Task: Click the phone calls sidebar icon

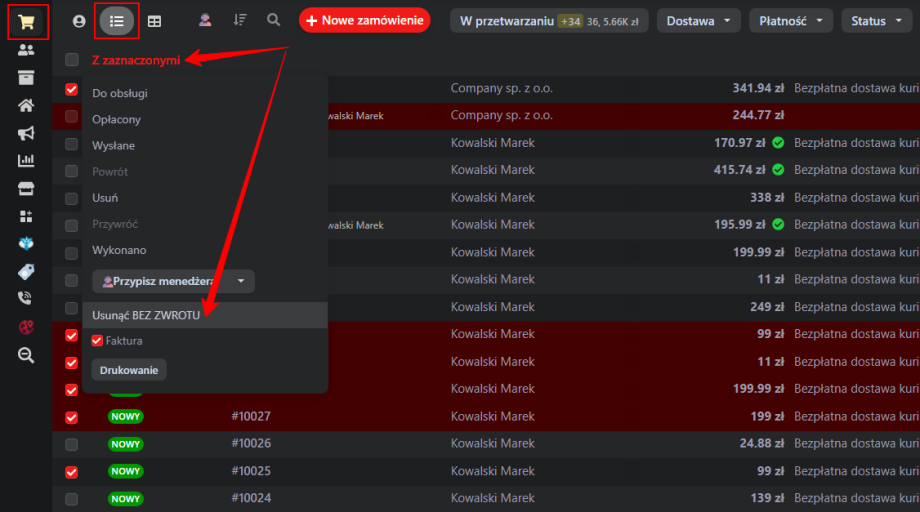Action: (26, 298)
